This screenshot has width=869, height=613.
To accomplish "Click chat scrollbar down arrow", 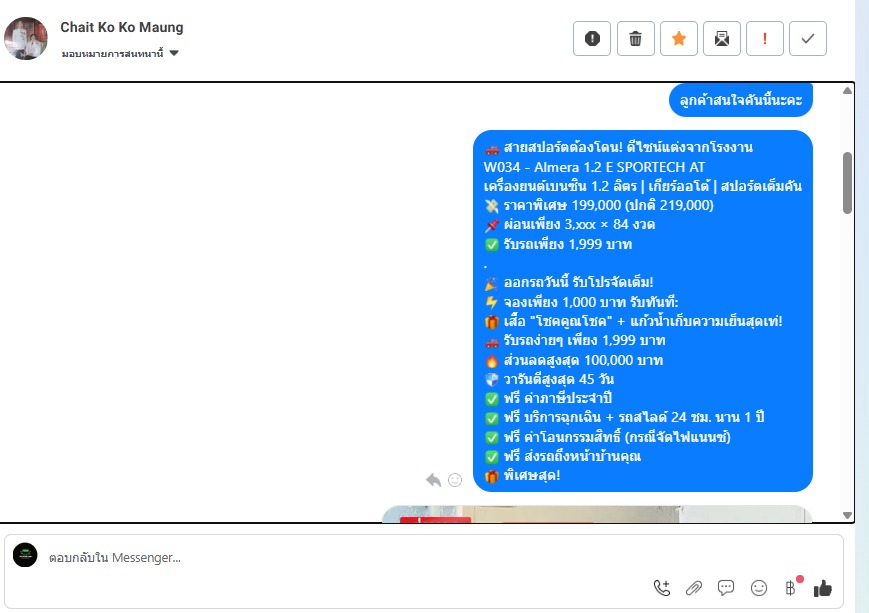I will pyautogui.click(x=847, y=515).
